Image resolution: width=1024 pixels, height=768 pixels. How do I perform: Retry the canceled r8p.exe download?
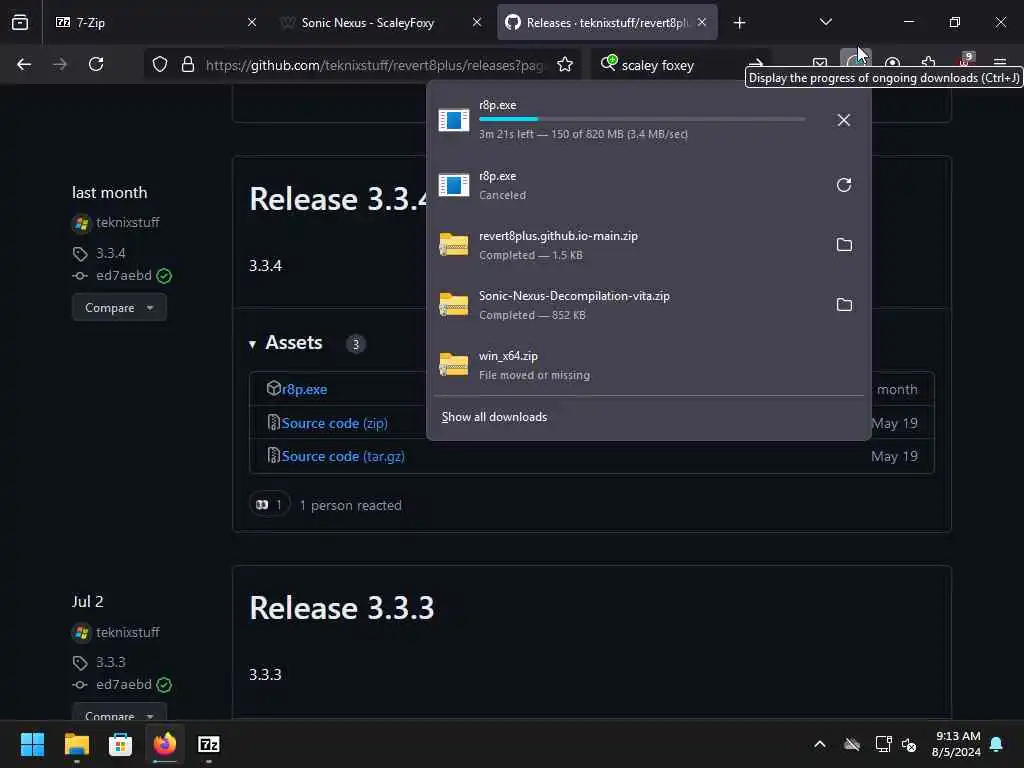coord(843,185)
